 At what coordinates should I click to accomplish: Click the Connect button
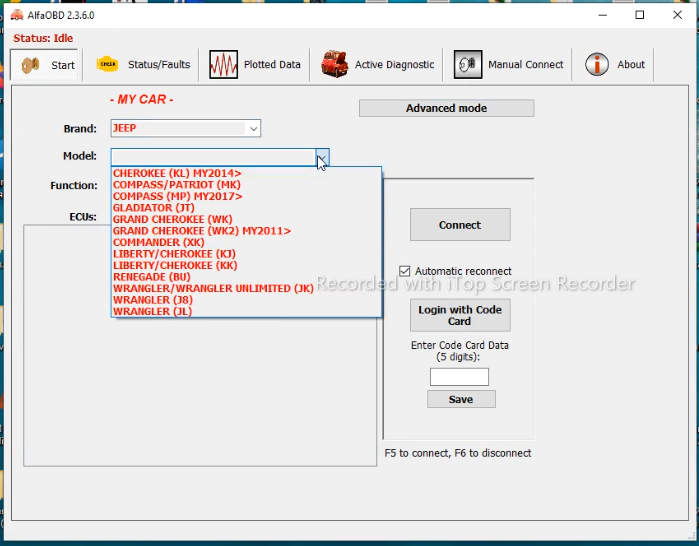tap(460, 225)
